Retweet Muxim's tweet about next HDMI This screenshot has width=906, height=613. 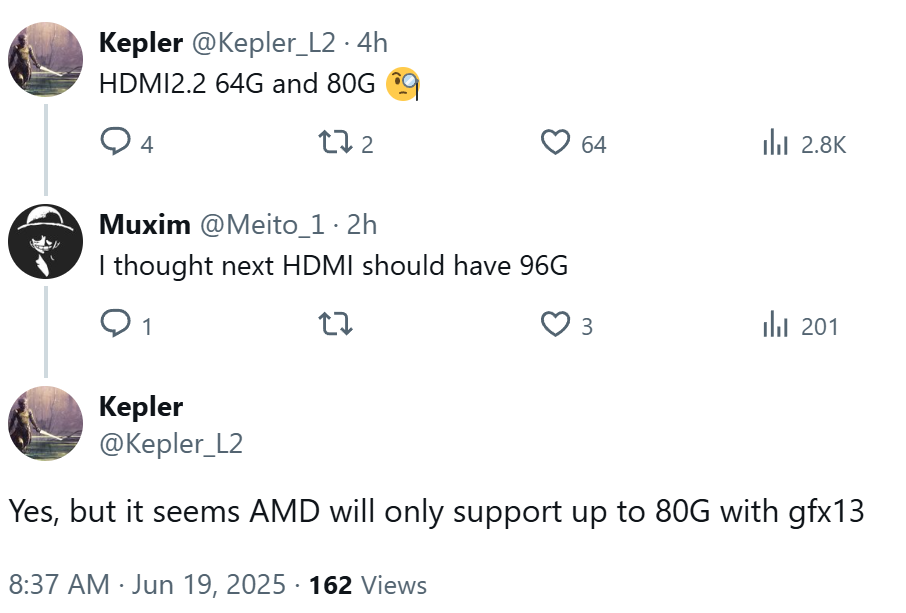[332, 325]
